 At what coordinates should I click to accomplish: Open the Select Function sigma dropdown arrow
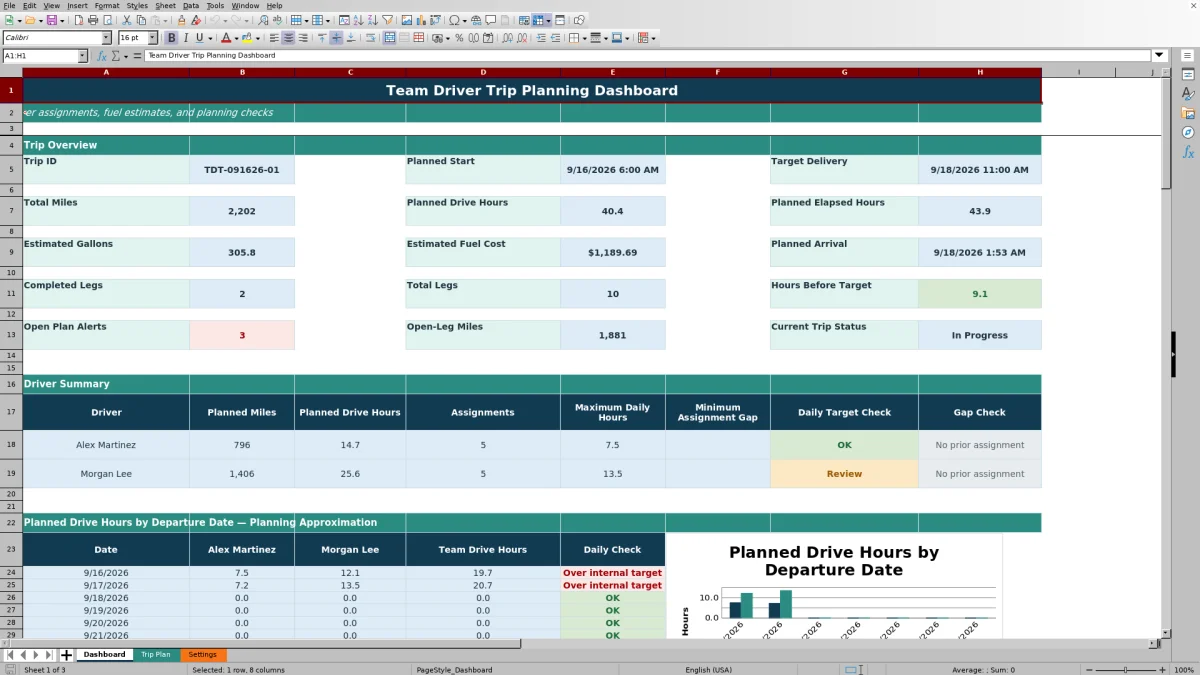[124, 56]
